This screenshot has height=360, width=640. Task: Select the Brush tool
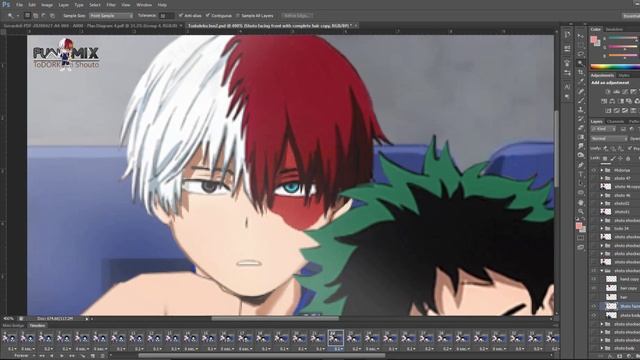tap(580, 100)
